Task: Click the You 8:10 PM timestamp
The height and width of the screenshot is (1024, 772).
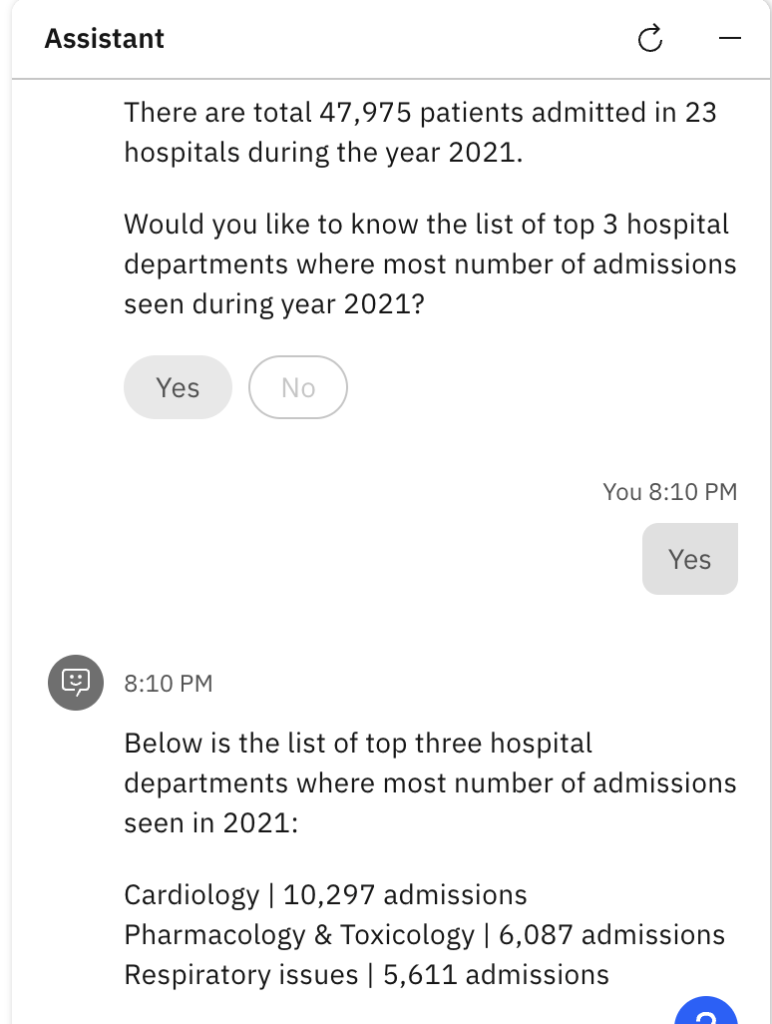Action: point(670,492)
